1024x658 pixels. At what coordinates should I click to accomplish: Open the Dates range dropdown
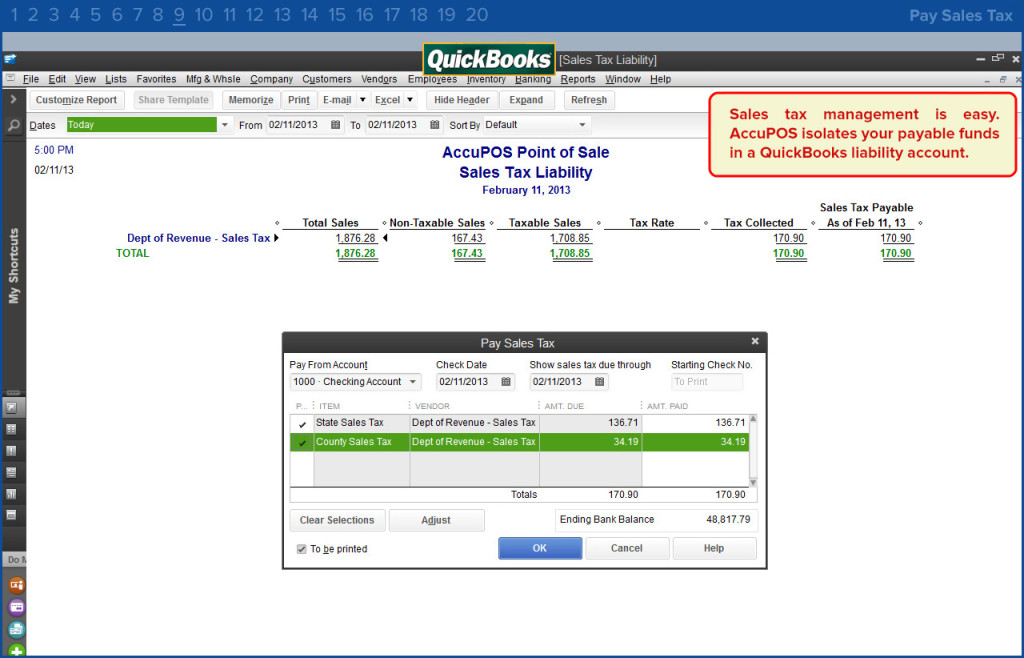[225, 125]
